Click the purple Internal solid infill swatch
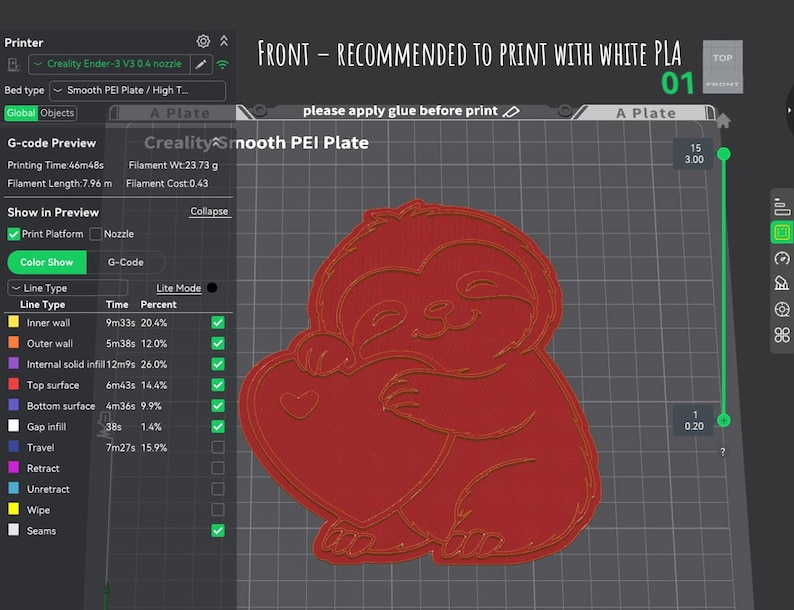 (14, 363)
